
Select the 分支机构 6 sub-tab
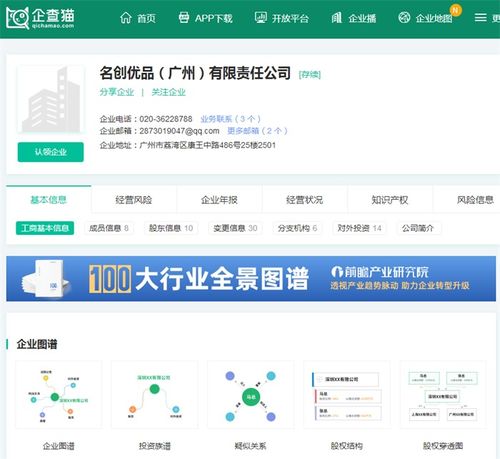297,228
